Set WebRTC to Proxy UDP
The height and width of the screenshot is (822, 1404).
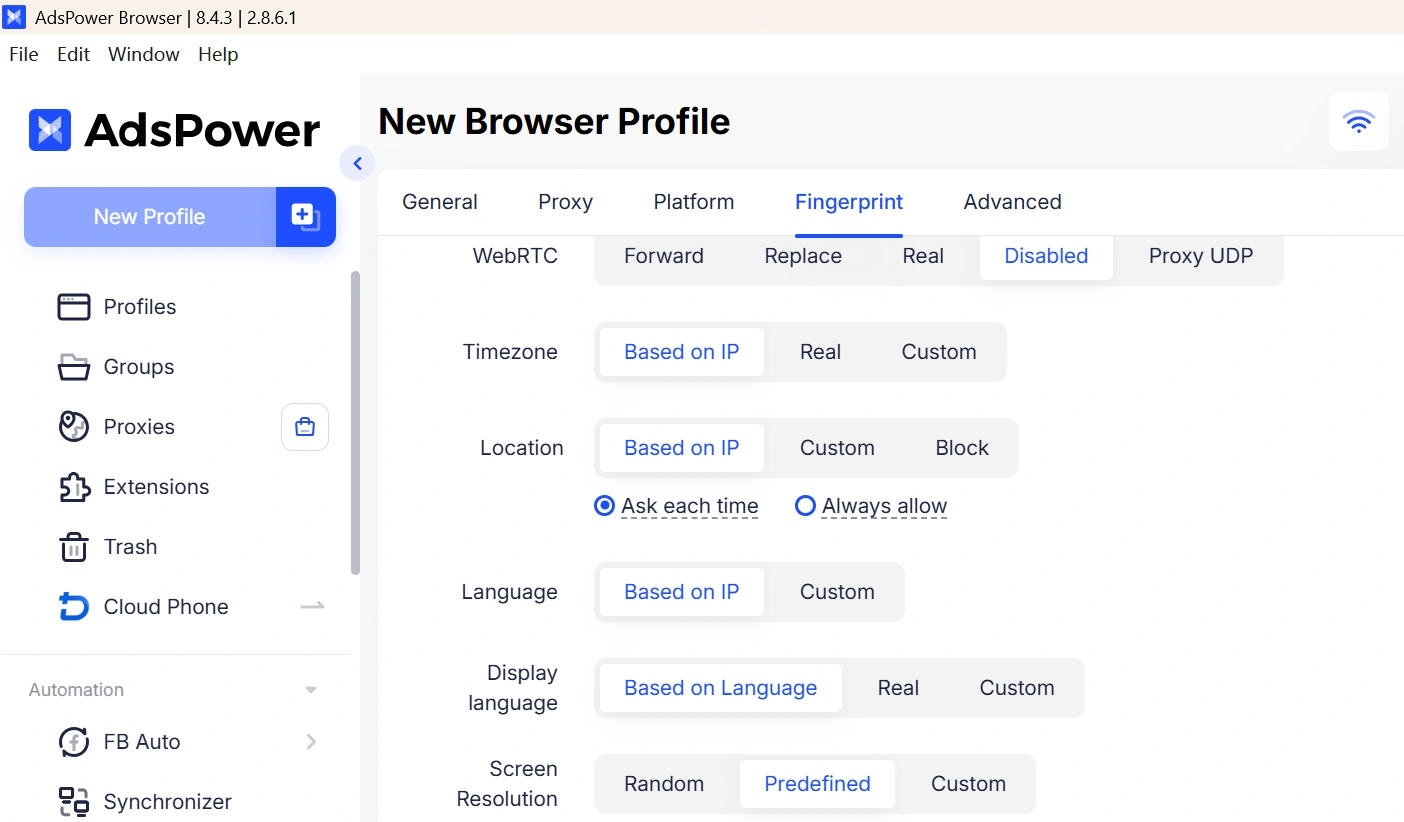point(1201,256)
